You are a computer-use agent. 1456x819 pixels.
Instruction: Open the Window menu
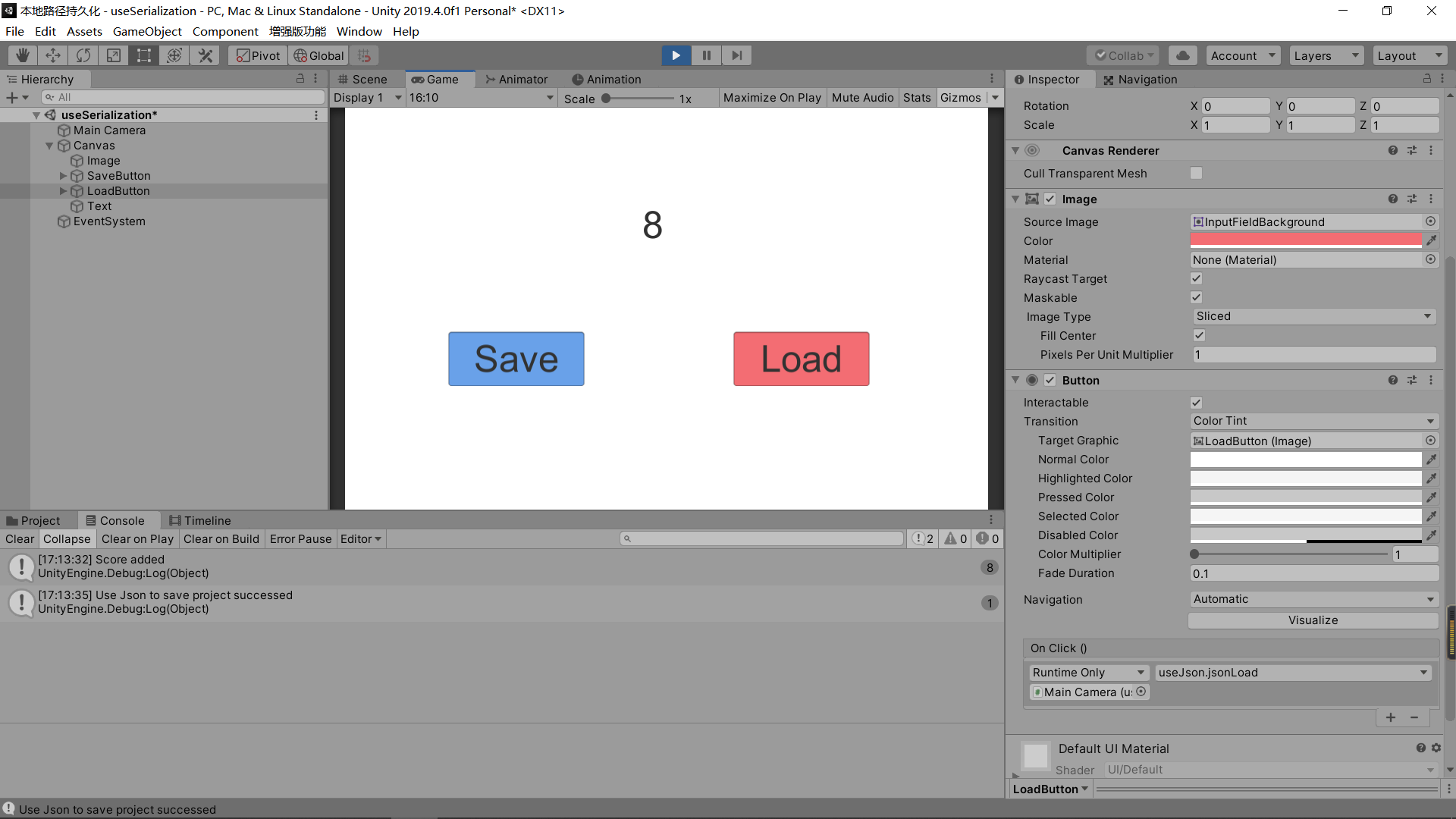pos(359,31)
